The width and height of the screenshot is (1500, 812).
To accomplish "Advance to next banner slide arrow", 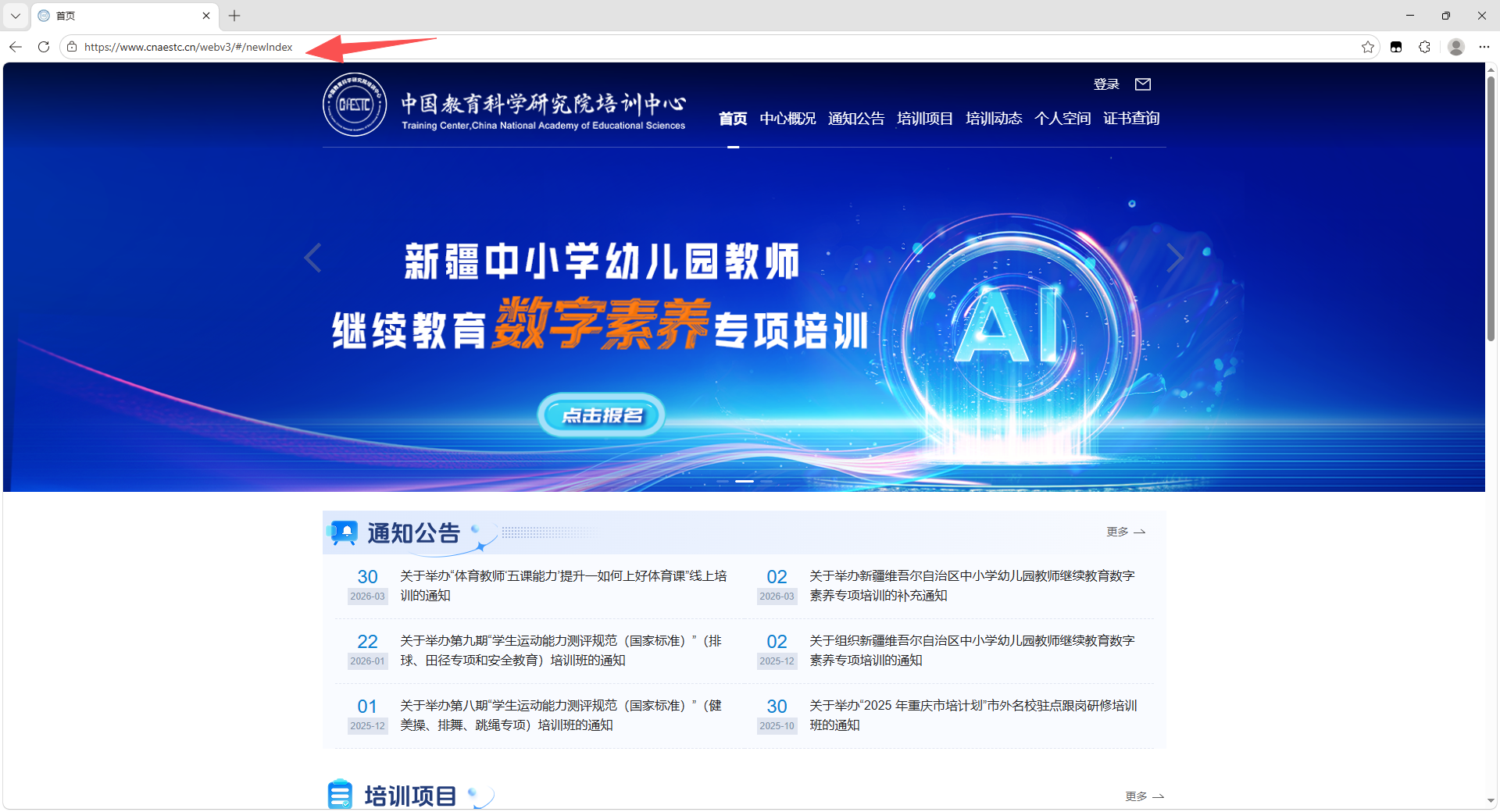I will pos(1174,258).
